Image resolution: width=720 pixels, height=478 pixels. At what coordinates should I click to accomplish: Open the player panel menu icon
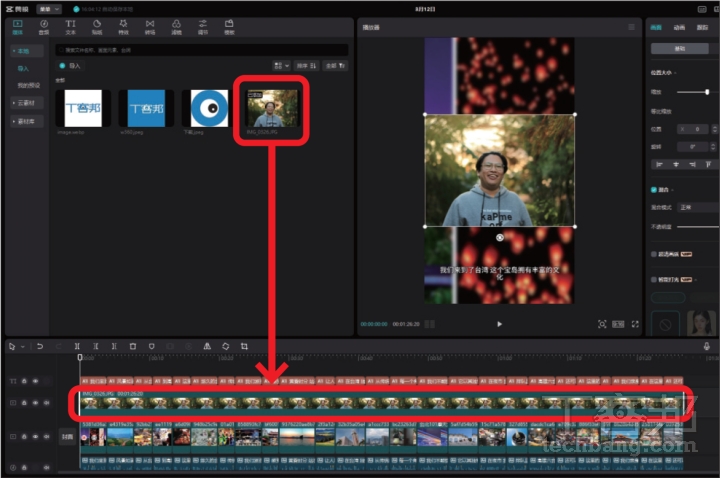(x=631, y=27)
